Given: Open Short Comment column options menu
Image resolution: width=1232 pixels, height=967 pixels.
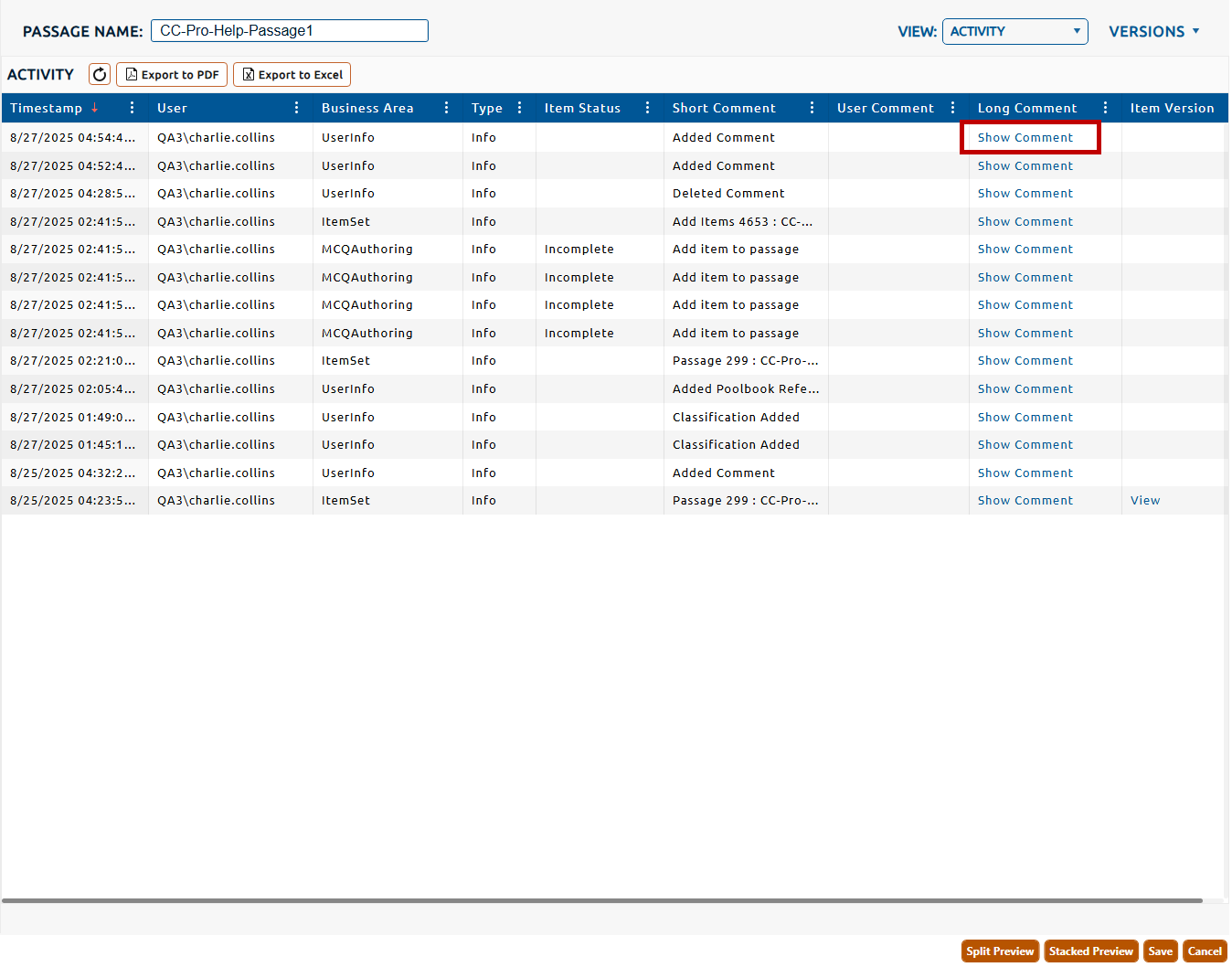Looking at the screenshot, I should click(x=812, y=108).
